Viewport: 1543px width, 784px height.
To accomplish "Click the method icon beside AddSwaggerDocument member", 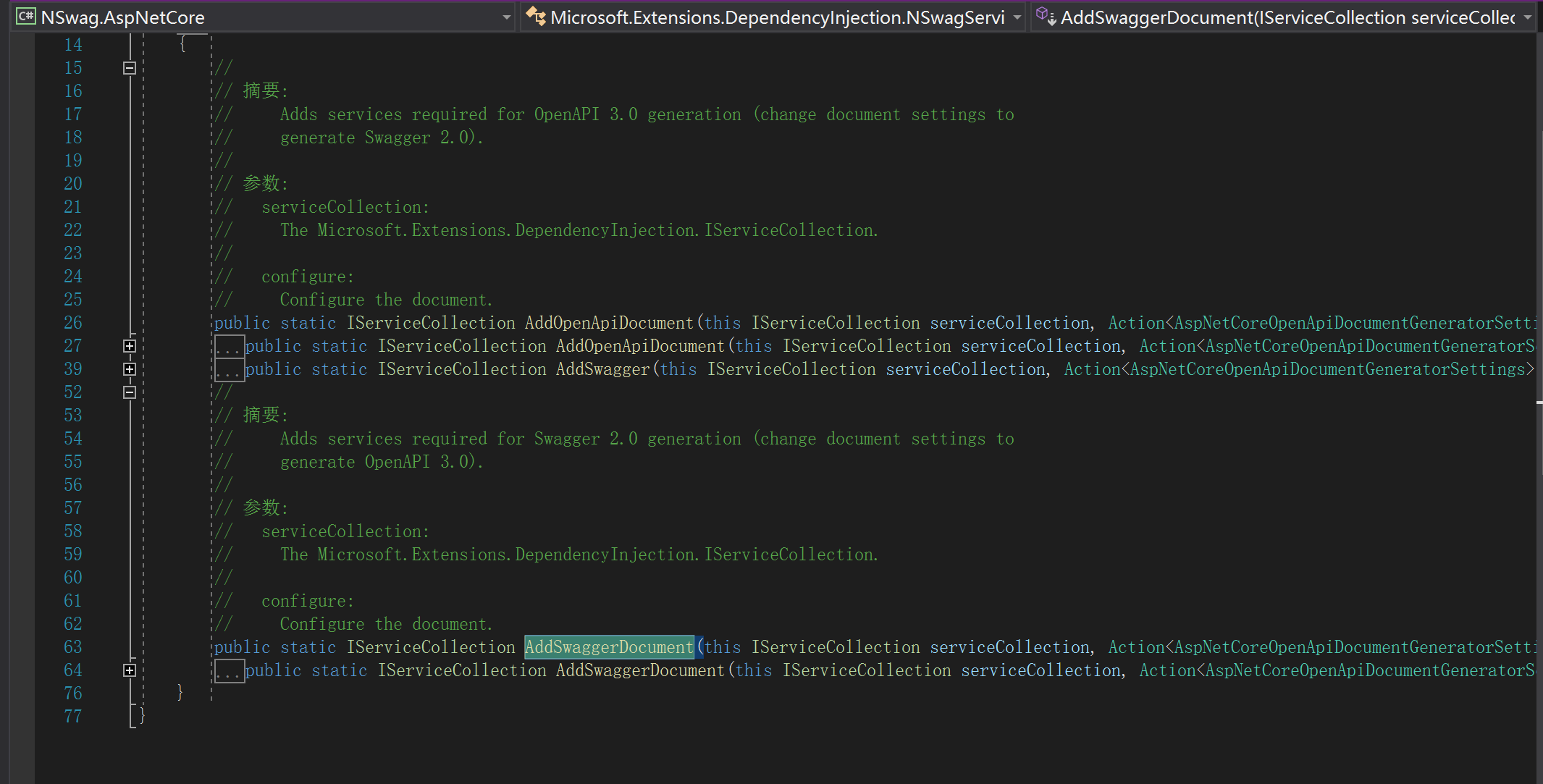I will [x=1046, y=16].
